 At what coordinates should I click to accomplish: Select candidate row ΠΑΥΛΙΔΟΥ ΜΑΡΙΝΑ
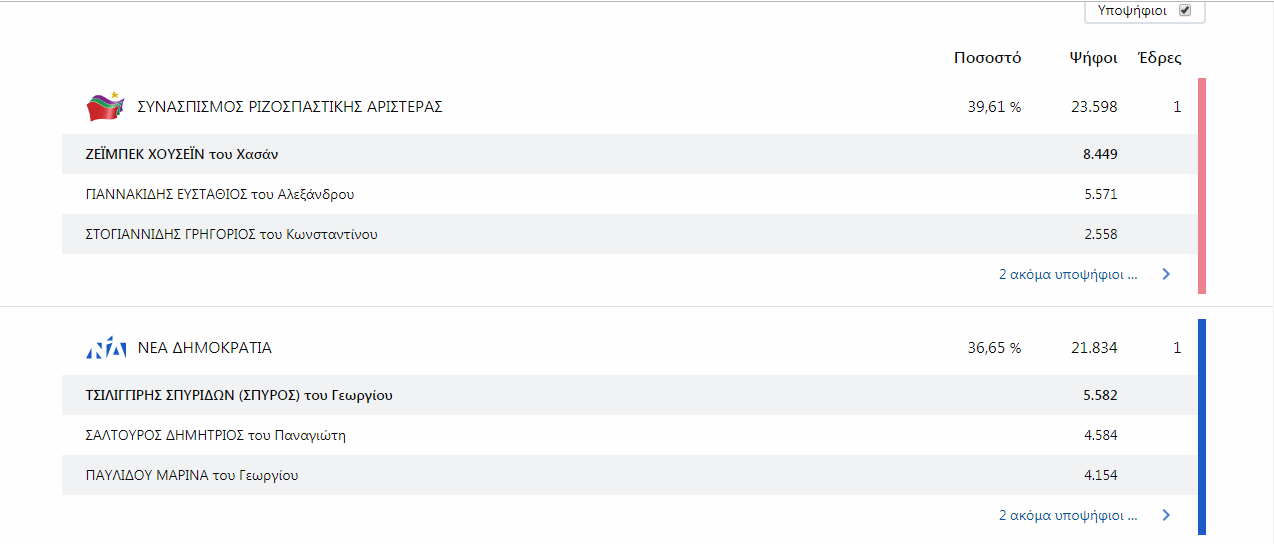[x=629, y=475]
